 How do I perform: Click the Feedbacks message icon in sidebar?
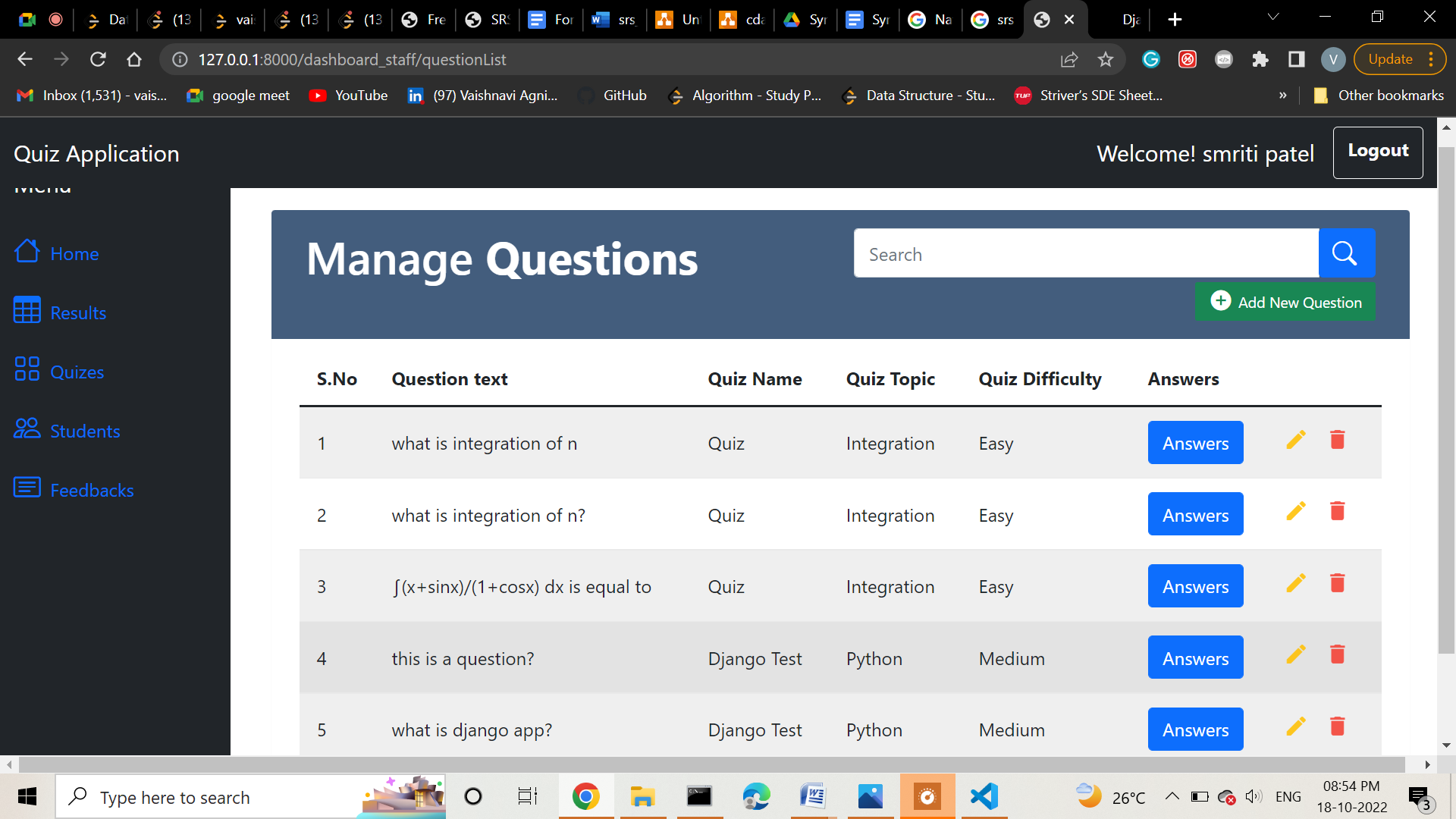[x=27, y=488]
